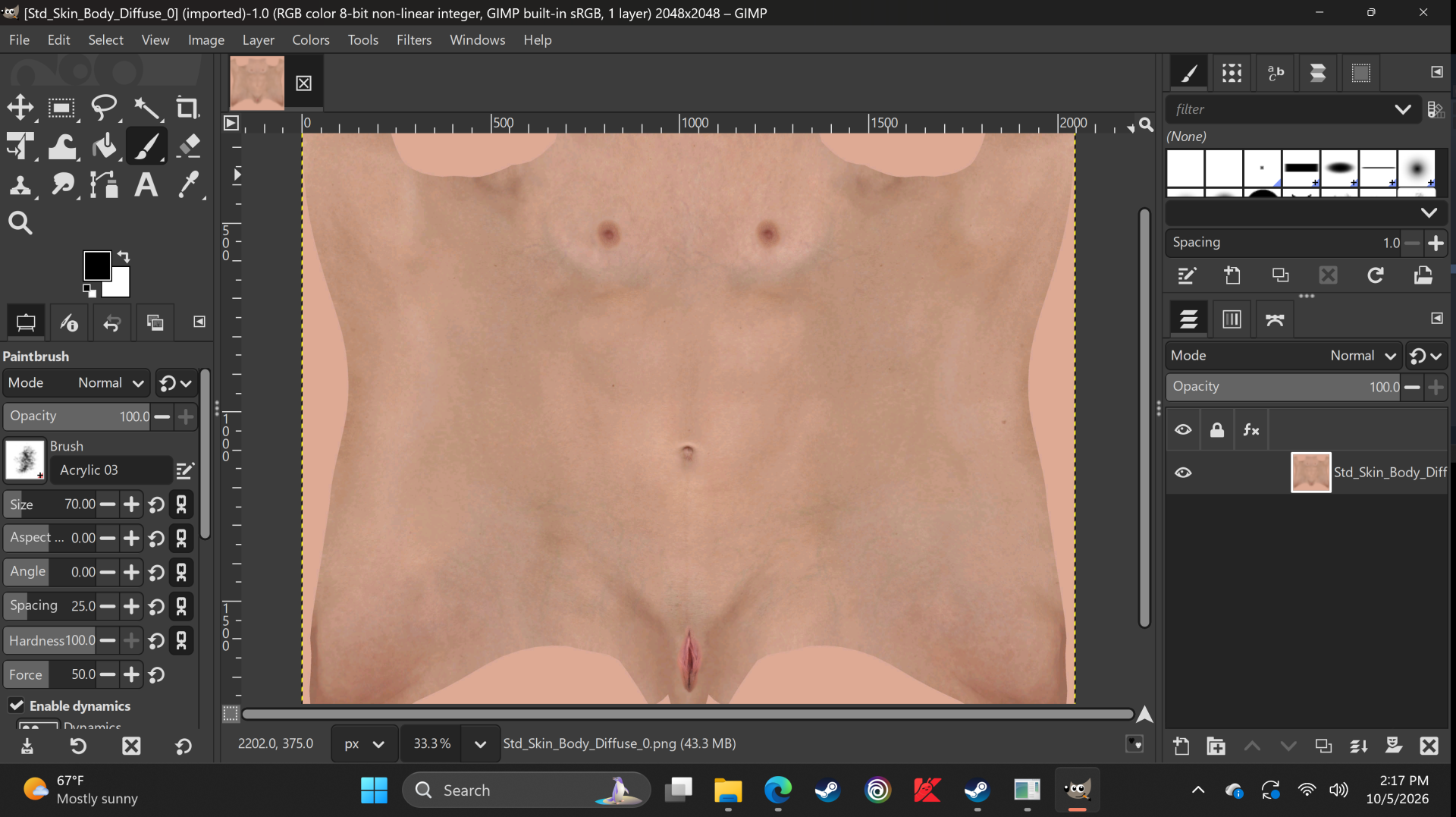Toggle visibility of Std_Skin_Body_Diff layer
1456x817 pixels.
coord(1183,473)
